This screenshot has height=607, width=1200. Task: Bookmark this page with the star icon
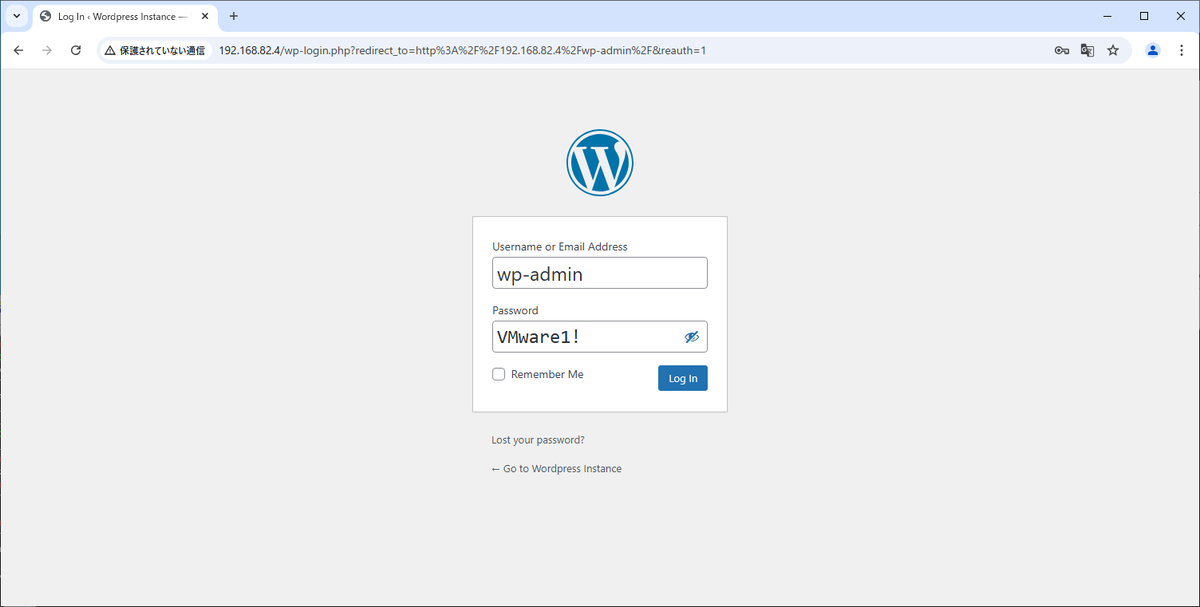[x=1113, y=50]
